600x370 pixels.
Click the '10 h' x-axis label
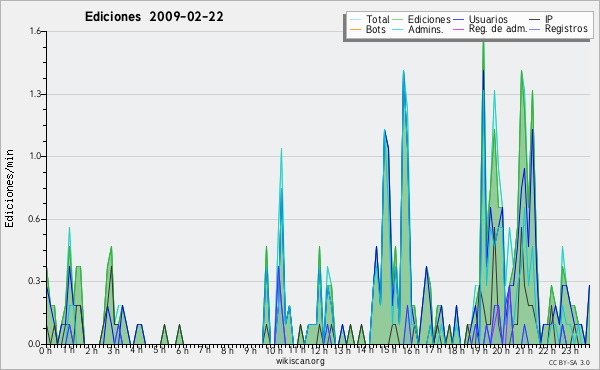pyautogui.click(x=274, y=350)
